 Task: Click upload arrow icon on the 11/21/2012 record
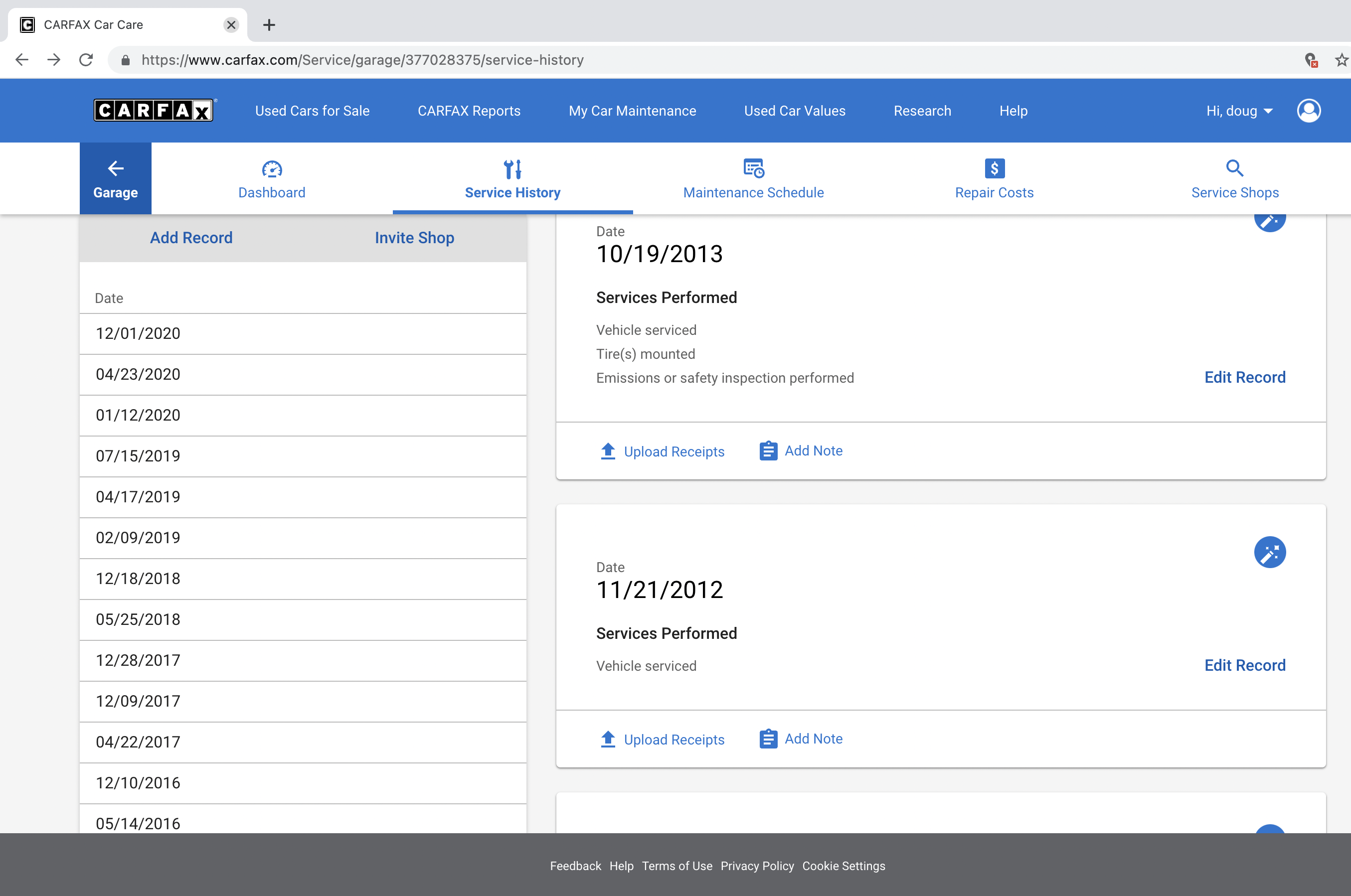click(608, 739)
